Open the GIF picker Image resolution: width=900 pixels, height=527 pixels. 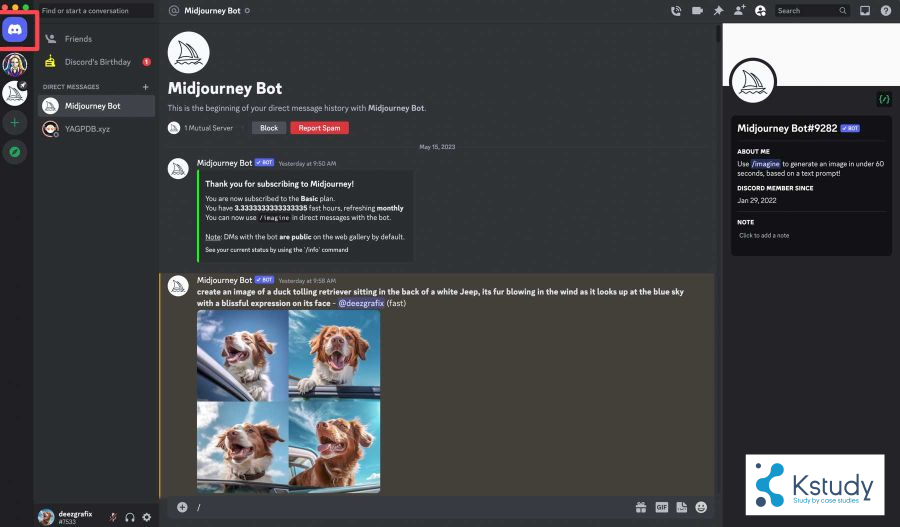coord(661,507)
